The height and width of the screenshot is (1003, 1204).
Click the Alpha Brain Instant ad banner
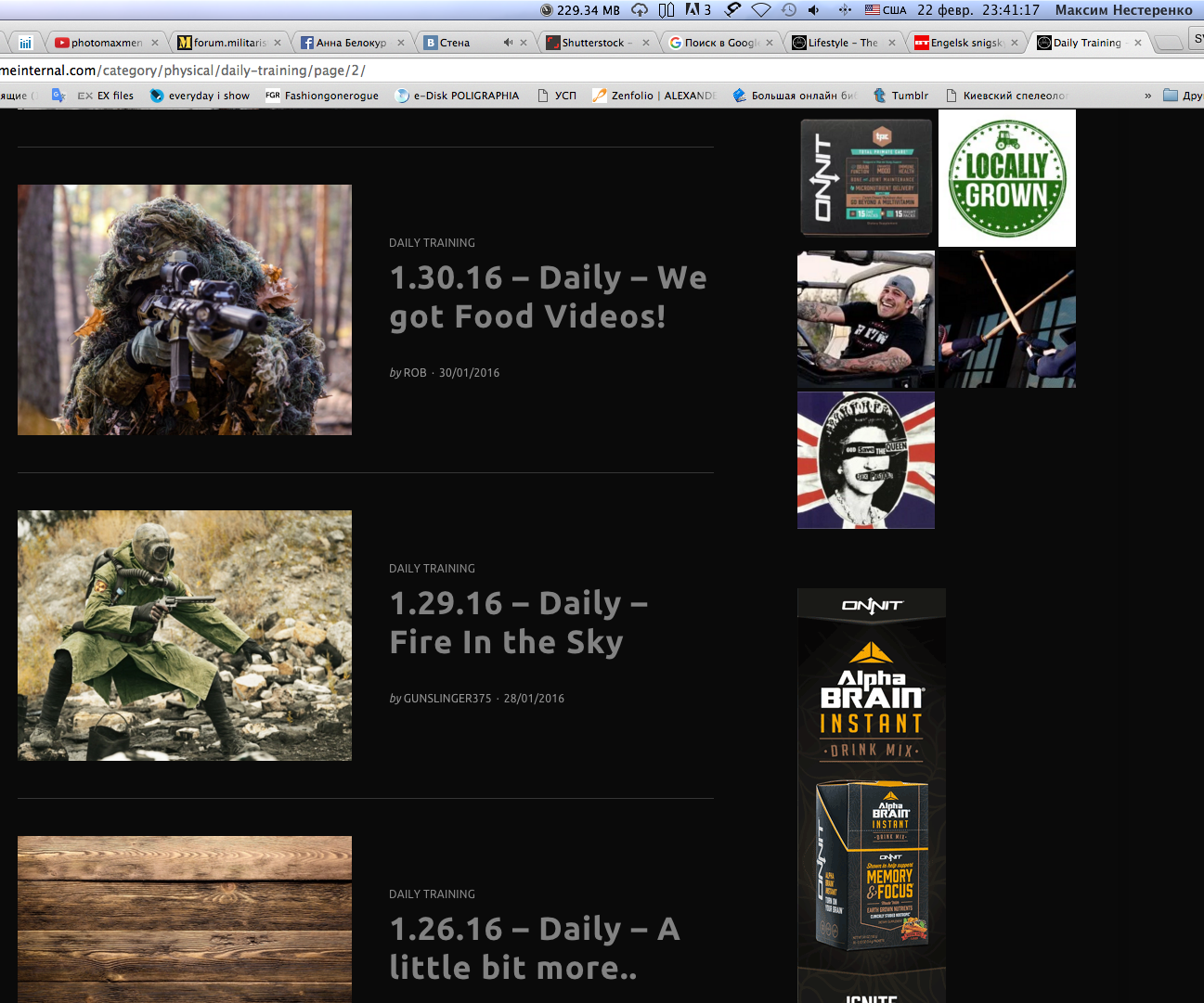point(871,789)
